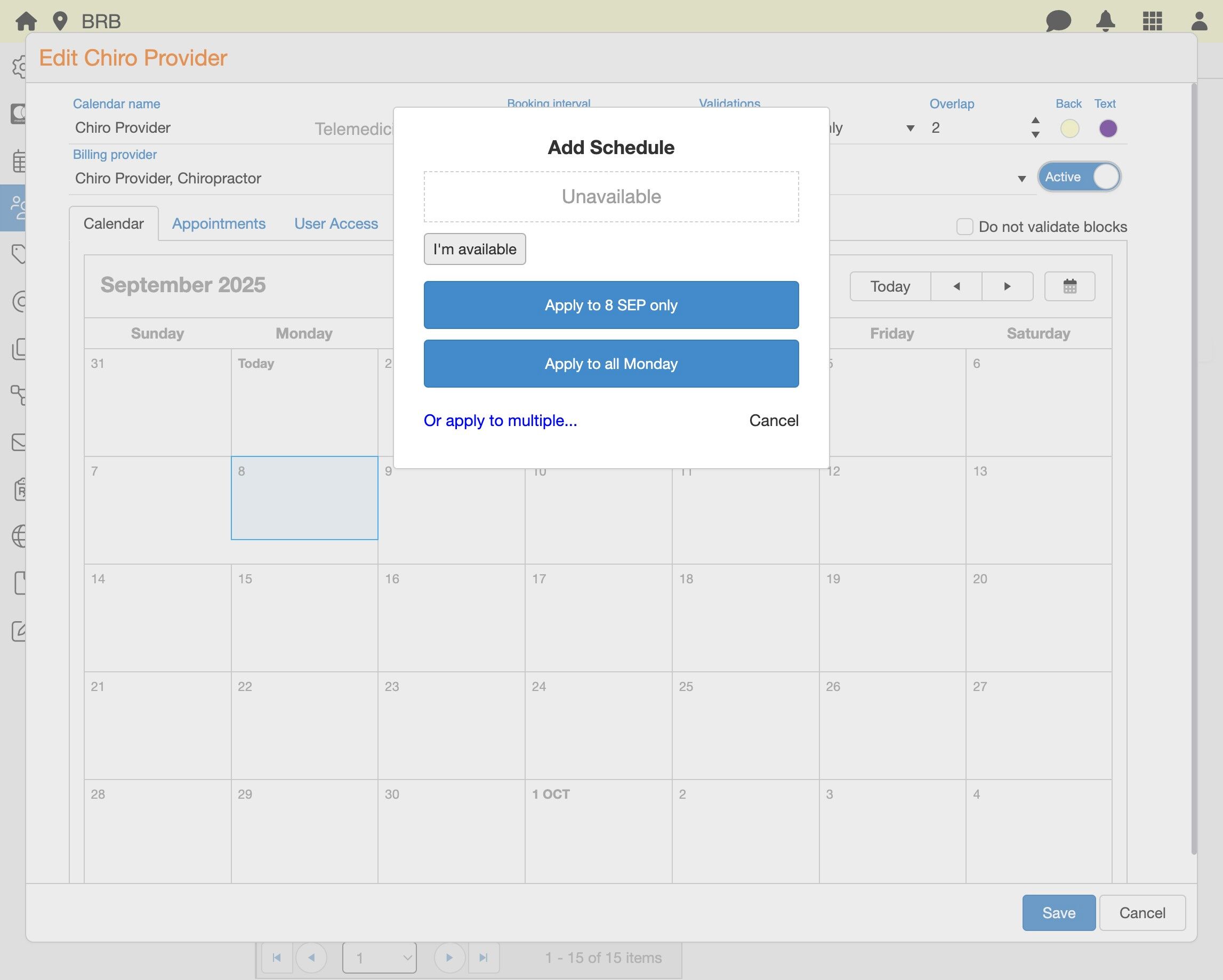Go to previous month arrow
The height and width of the screenshot is (980, 1223).
(956, 286)
